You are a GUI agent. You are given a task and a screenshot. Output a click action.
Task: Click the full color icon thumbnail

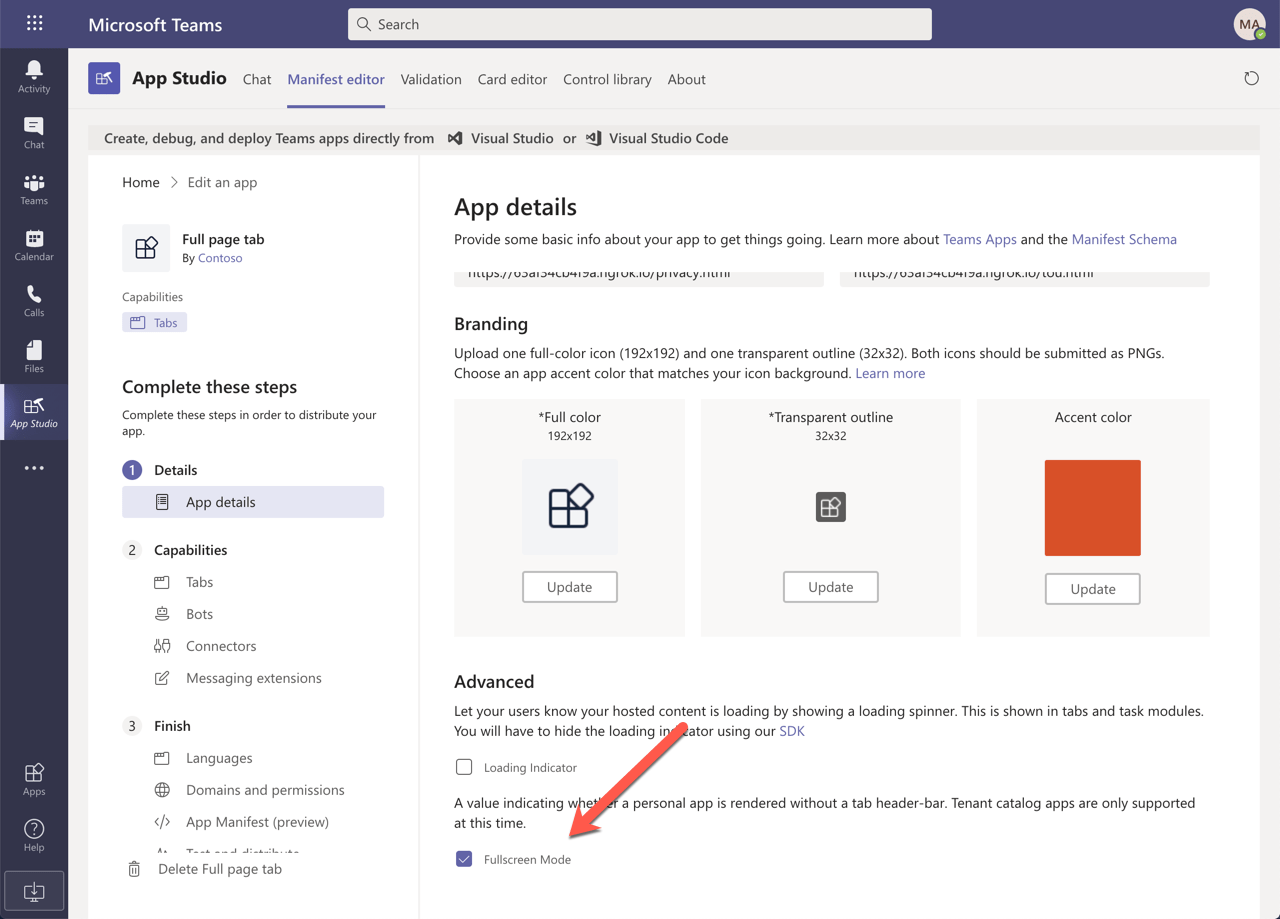pos(570,507)
